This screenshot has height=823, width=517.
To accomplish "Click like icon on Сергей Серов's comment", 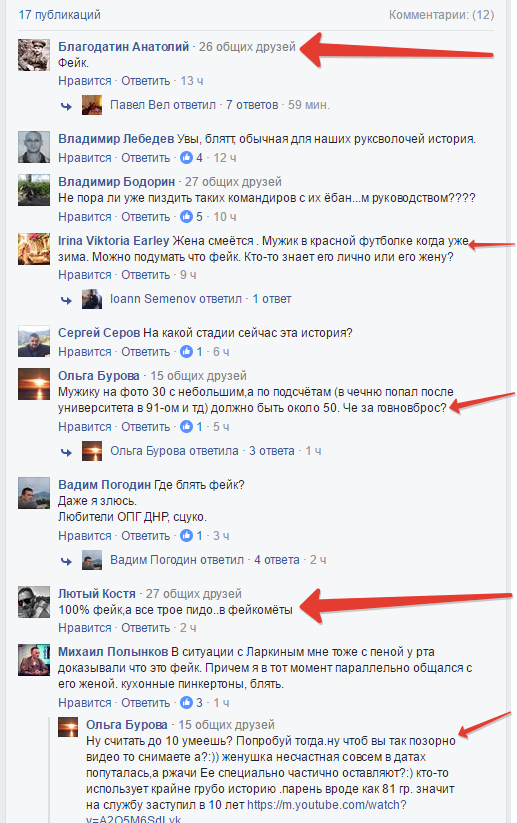I will pos(186,352).
